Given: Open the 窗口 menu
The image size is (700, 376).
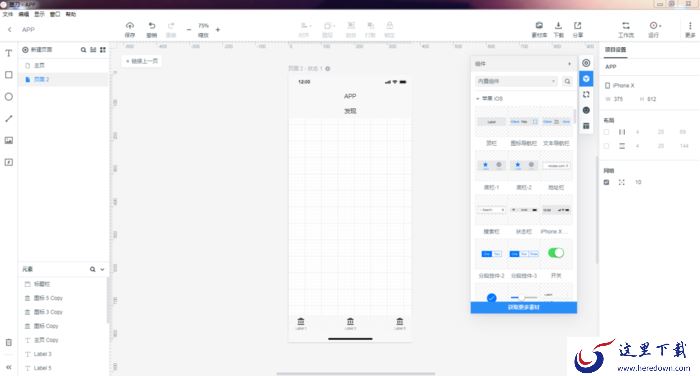Looking at the screenshot, I should [55, 14].
